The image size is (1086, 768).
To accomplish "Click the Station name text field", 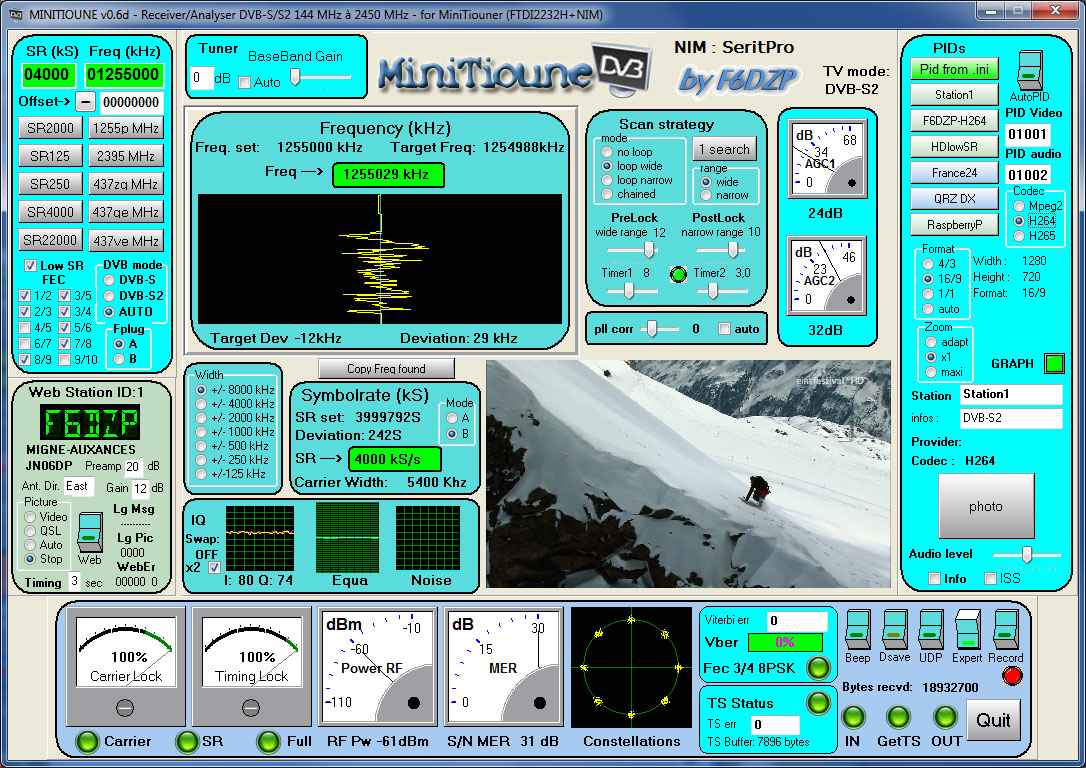I will (1011, 394).
